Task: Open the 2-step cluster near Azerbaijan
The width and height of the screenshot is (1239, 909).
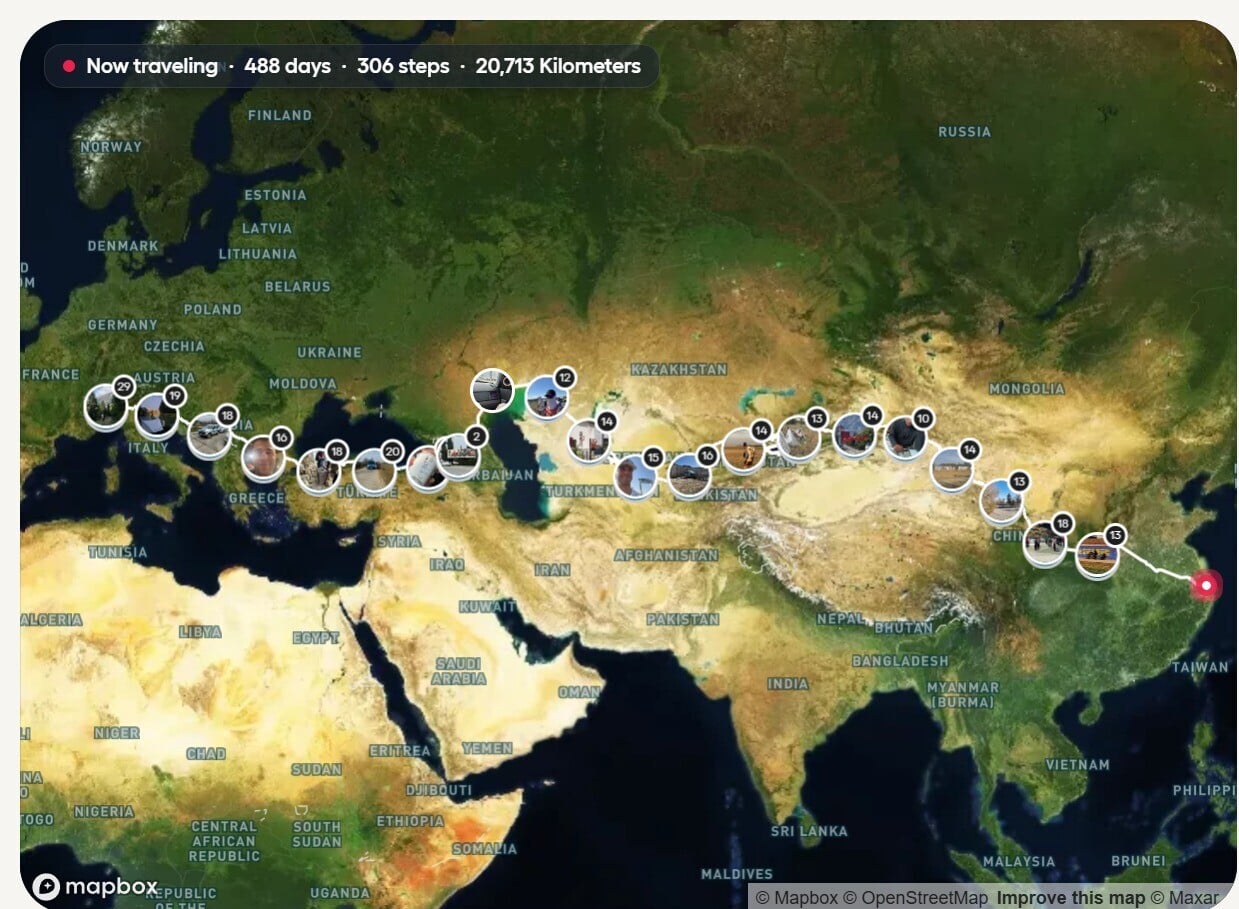Action: point(458,455)
